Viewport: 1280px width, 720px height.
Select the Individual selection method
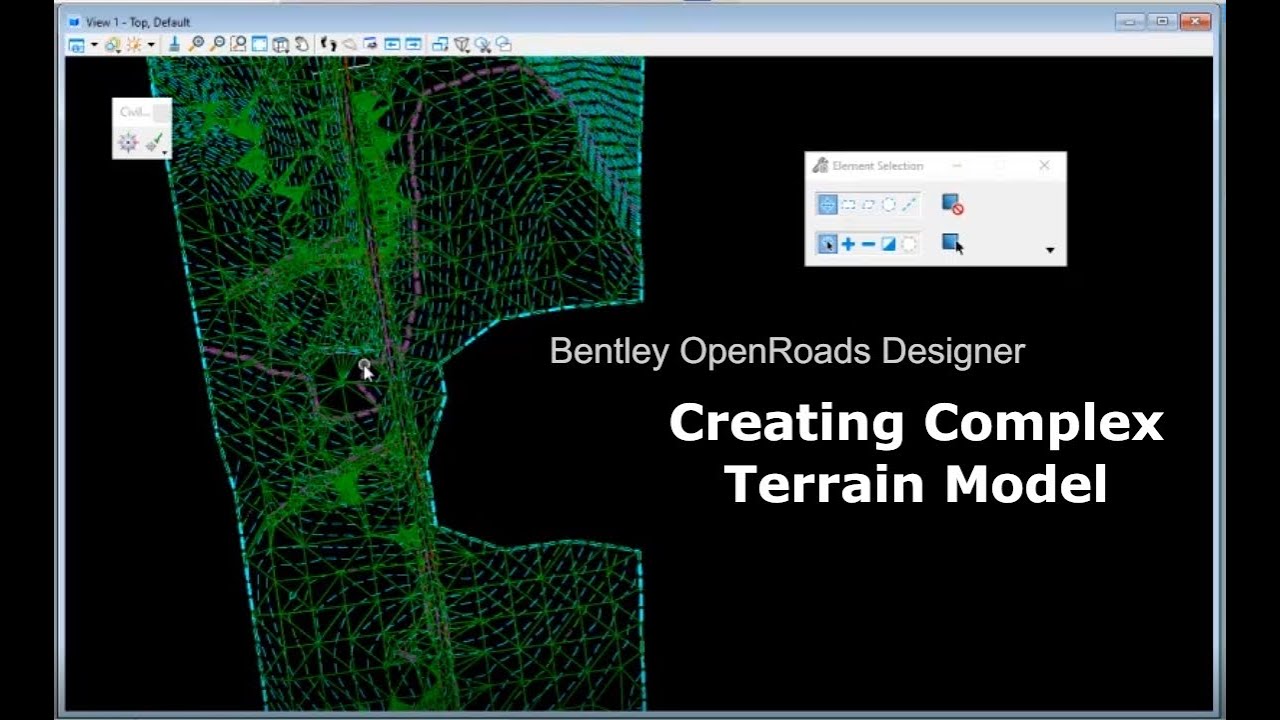pyautogui.click(x=827, y=205)
